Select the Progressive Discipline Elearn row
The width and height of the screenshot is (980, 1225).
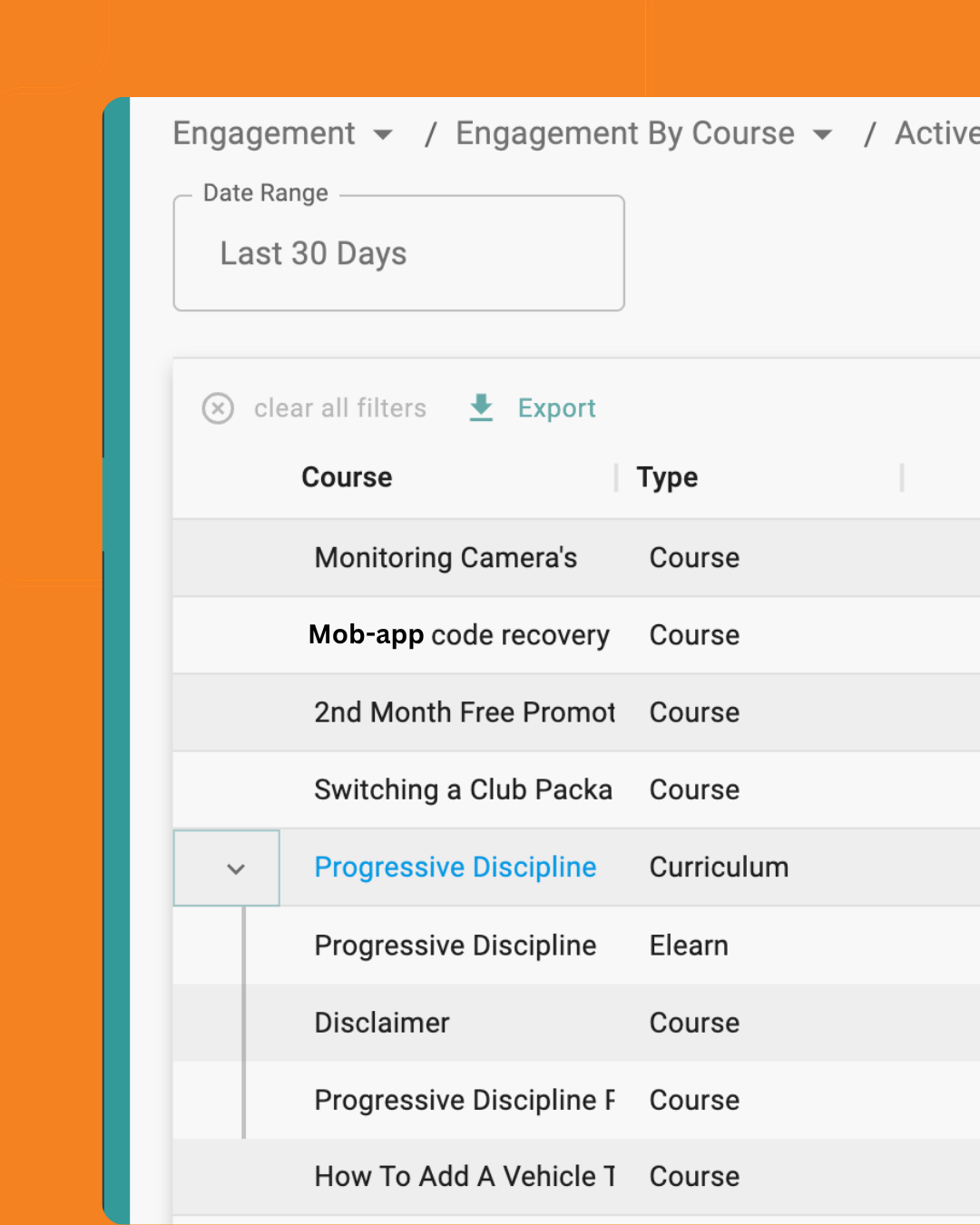coord(455,946)
